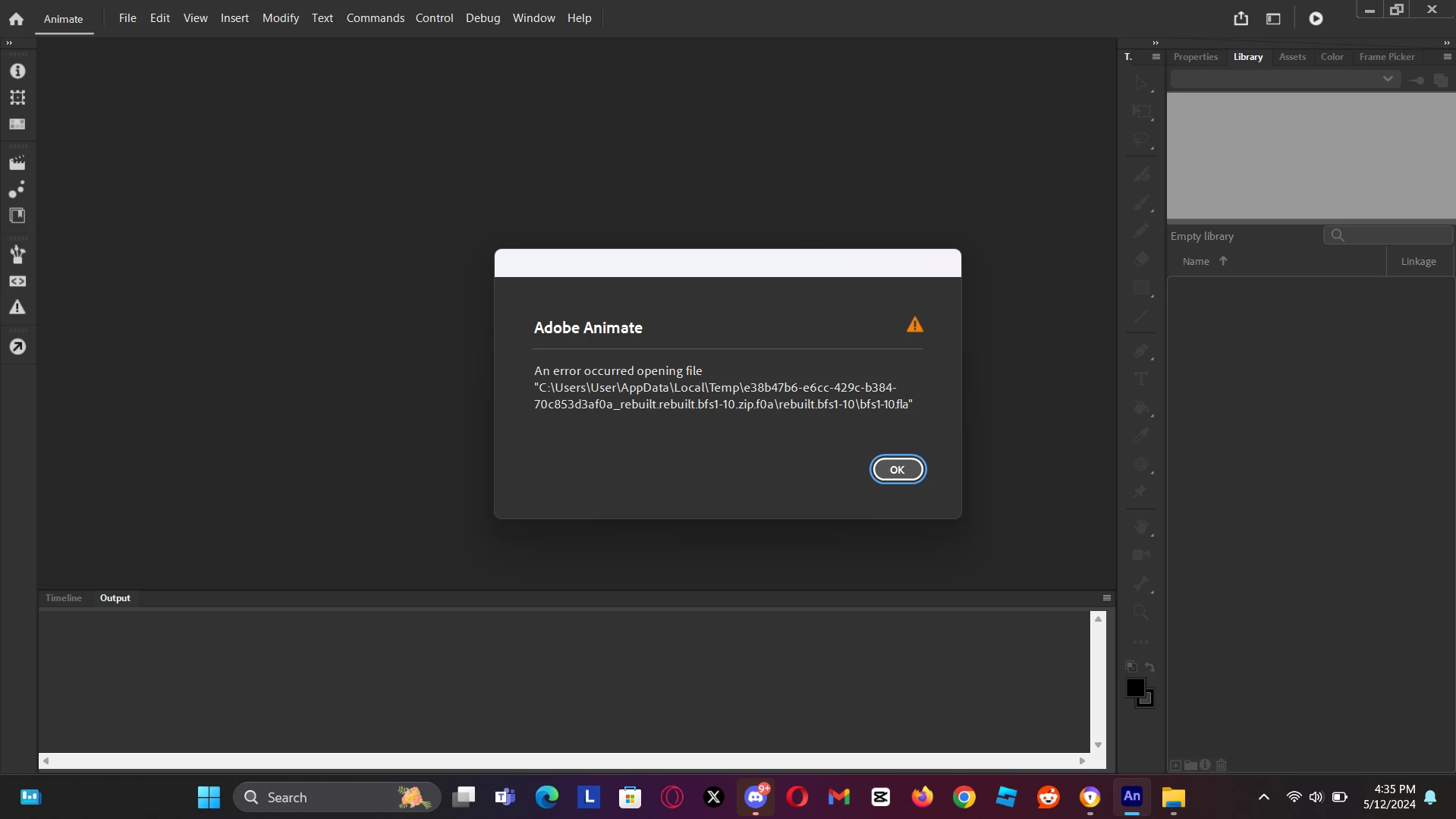Open the File menu

127,17
